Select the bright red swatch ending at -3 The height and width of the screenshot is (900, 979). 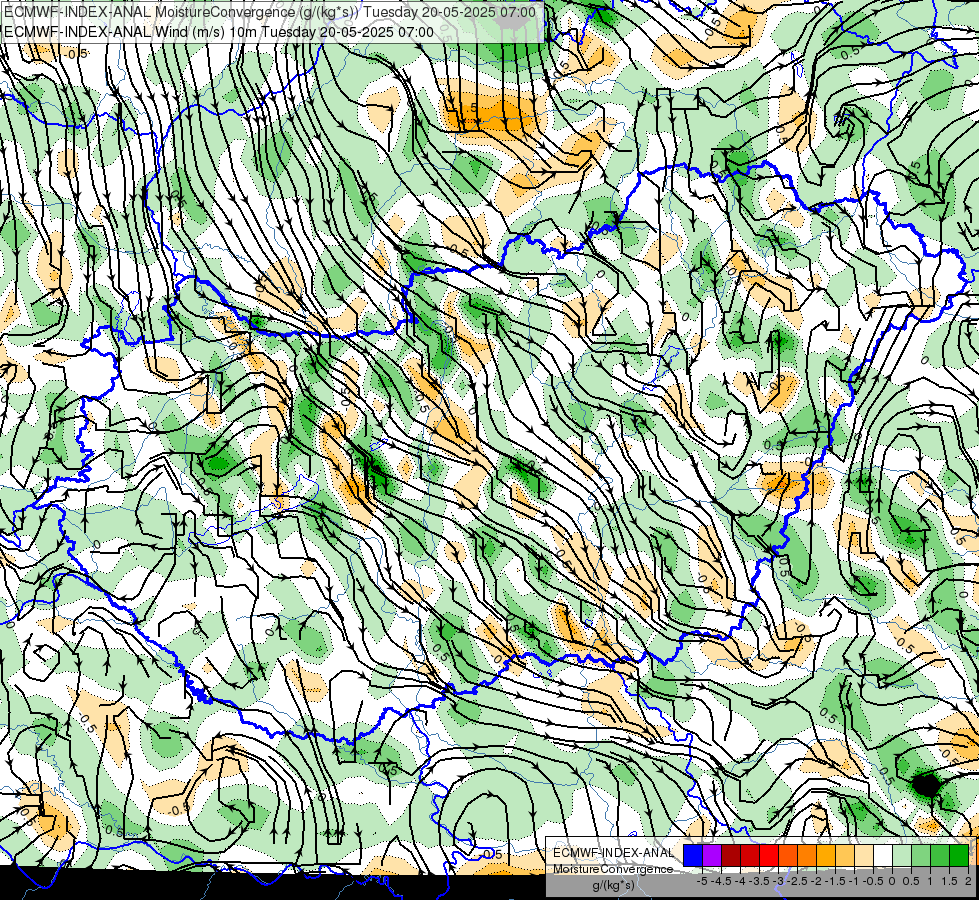click(769, 856)
